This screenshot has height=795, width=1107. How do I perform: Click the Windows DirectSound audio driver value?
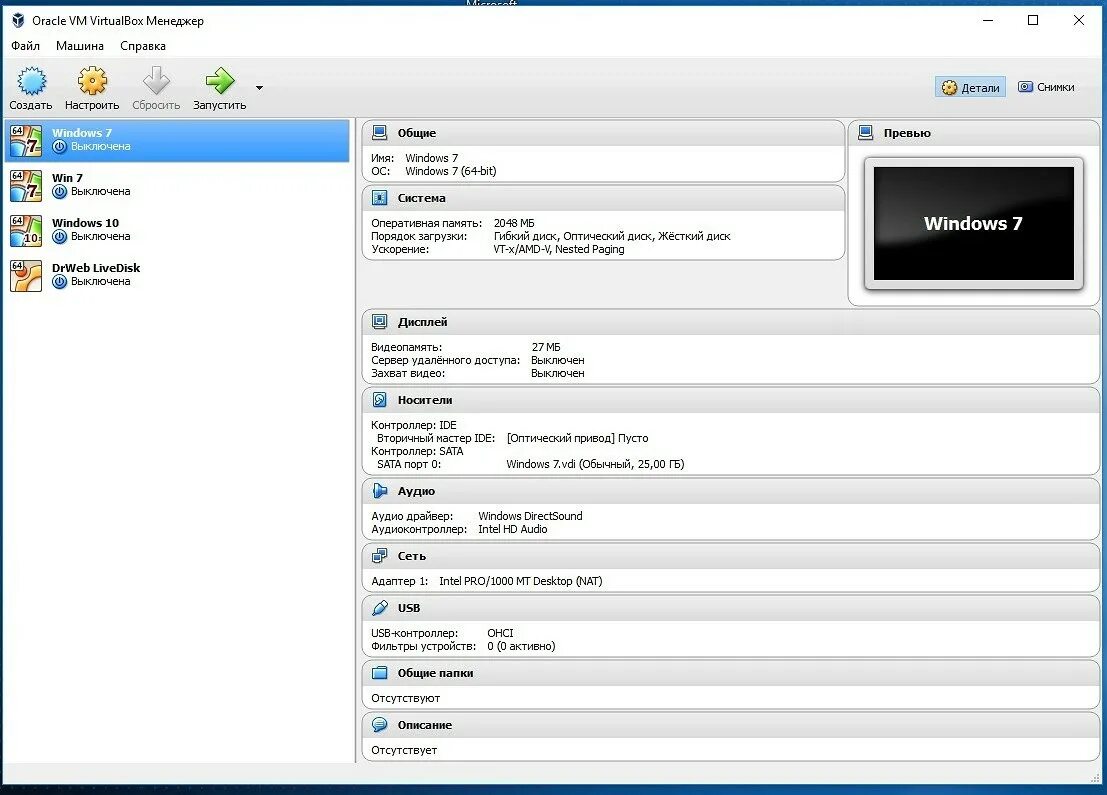pos(530,516)
